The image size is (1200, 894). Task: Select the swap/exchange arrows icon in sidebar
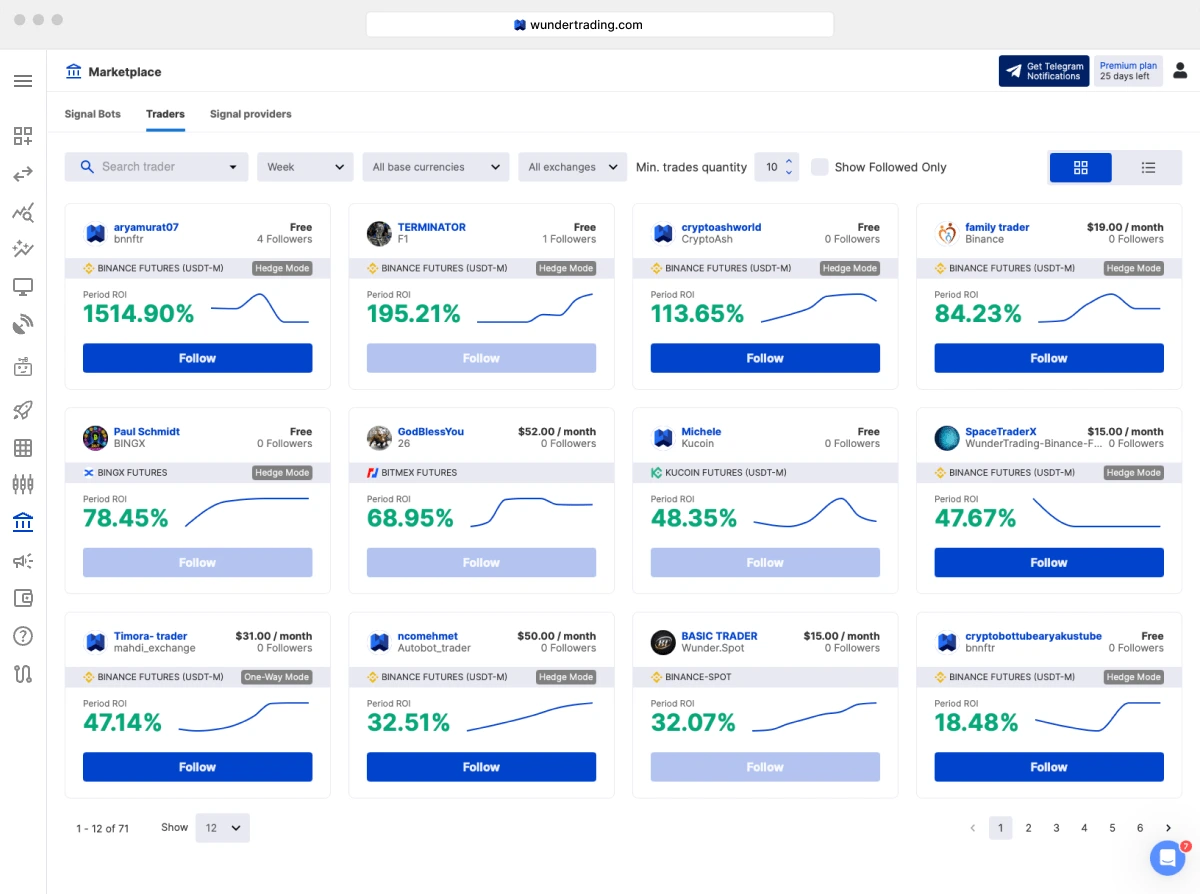[23, 174]
